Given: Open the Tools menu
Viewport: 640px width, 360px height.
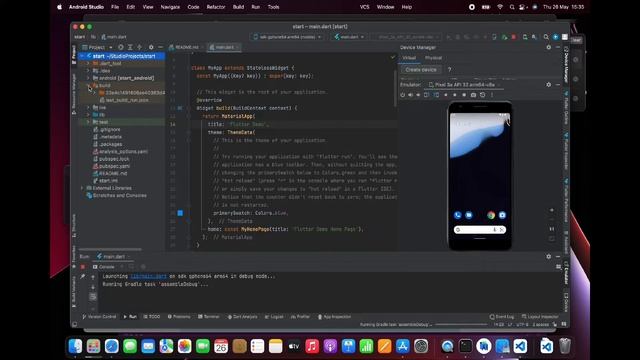Looking at the screenshot, I should [273, 7].
